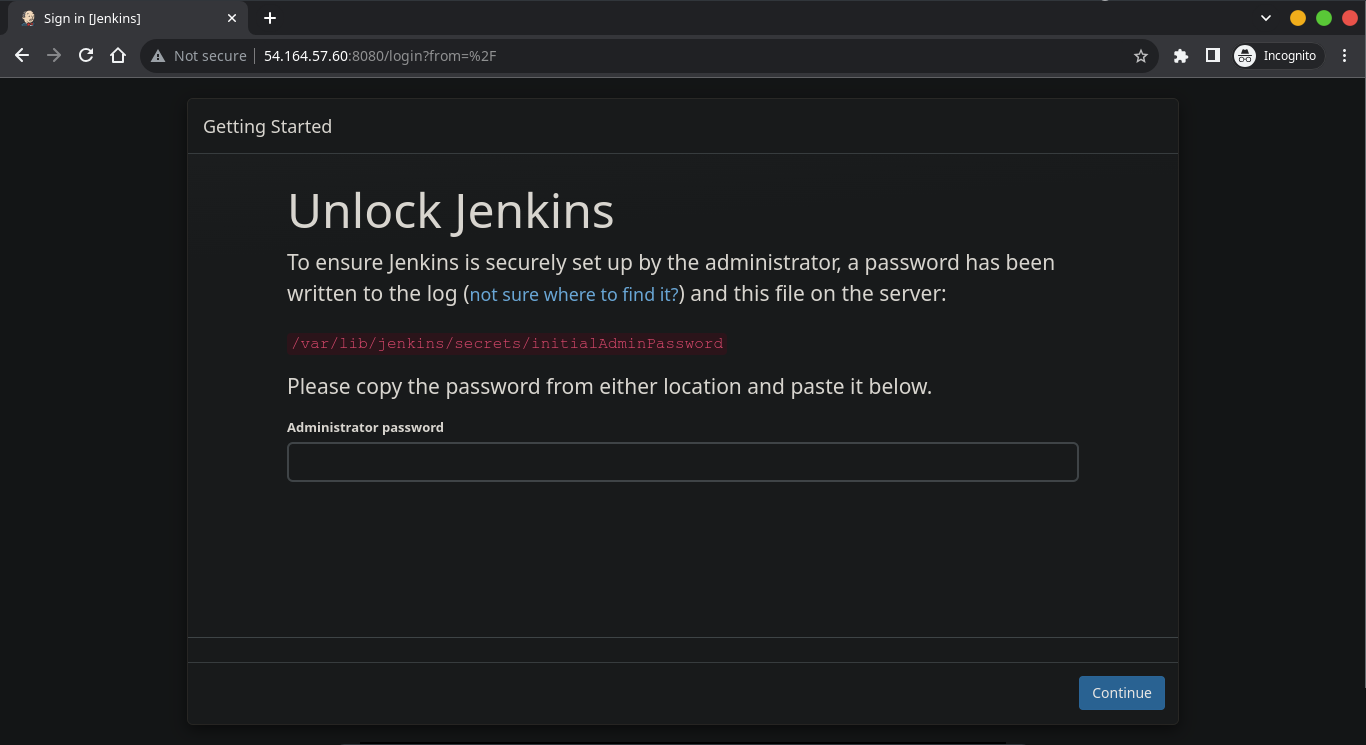This screenshot has height=745, width=1366.
Task: Expand the tab search chevron
Action: point(1265,18)
